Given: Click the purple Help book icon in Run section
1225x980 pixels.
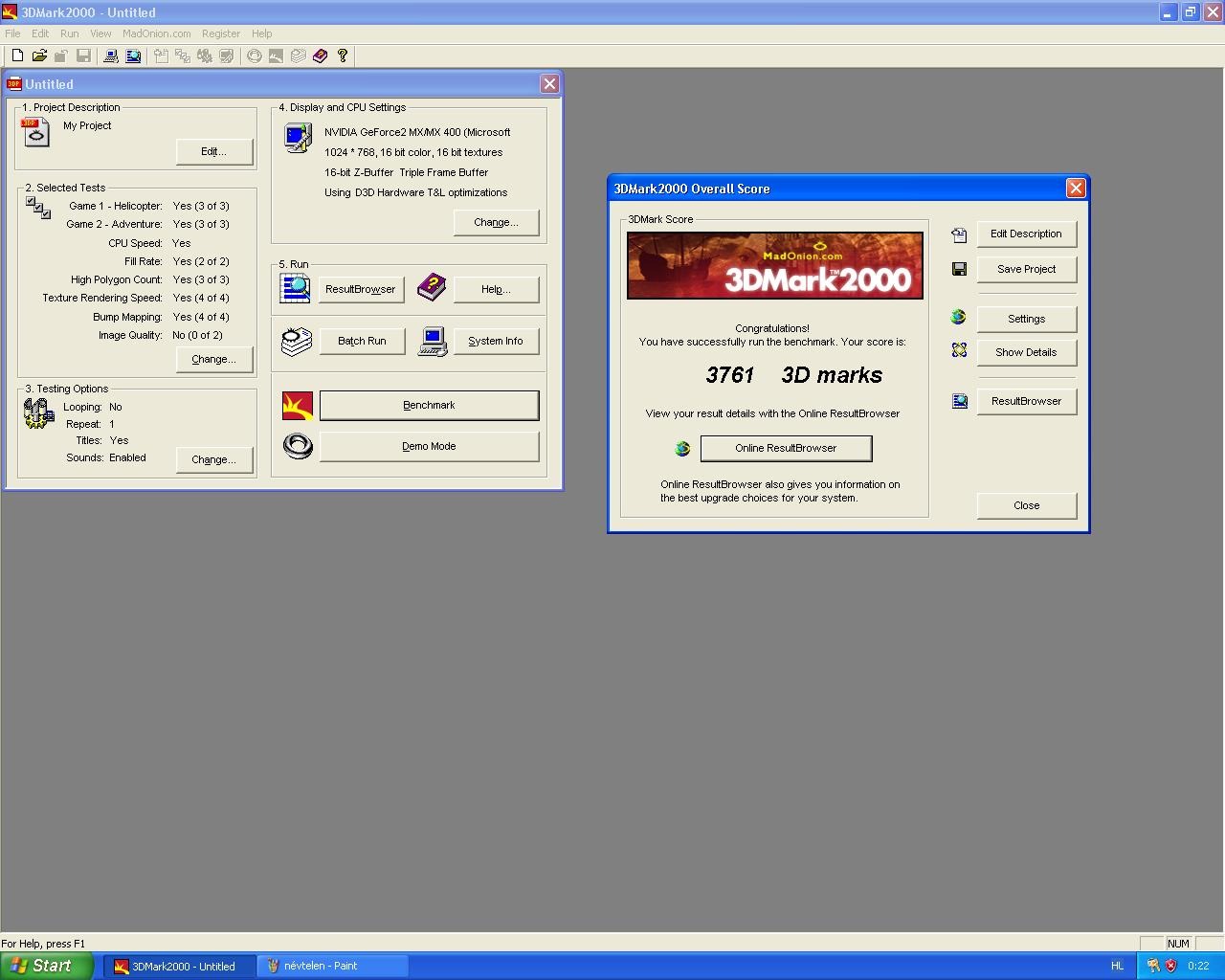Looking at the screenshot, I should click(432, 285).
